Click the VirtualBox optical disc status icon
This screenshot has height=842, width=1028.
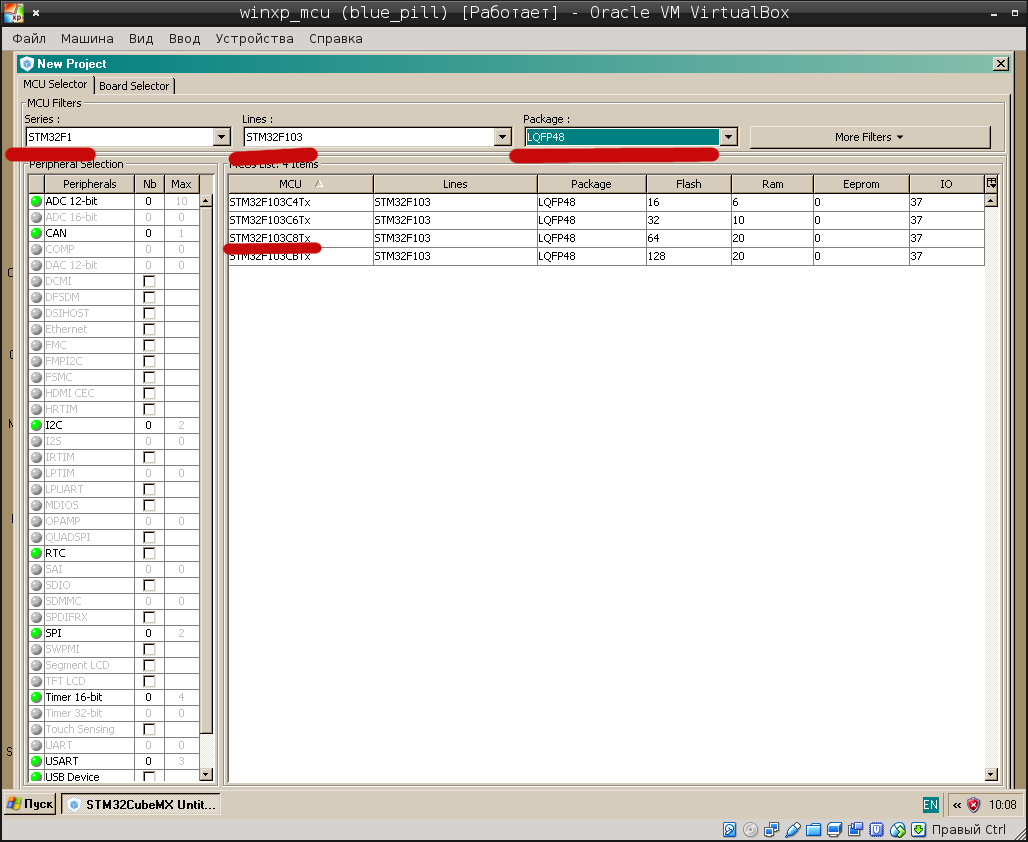click(750, 830)
